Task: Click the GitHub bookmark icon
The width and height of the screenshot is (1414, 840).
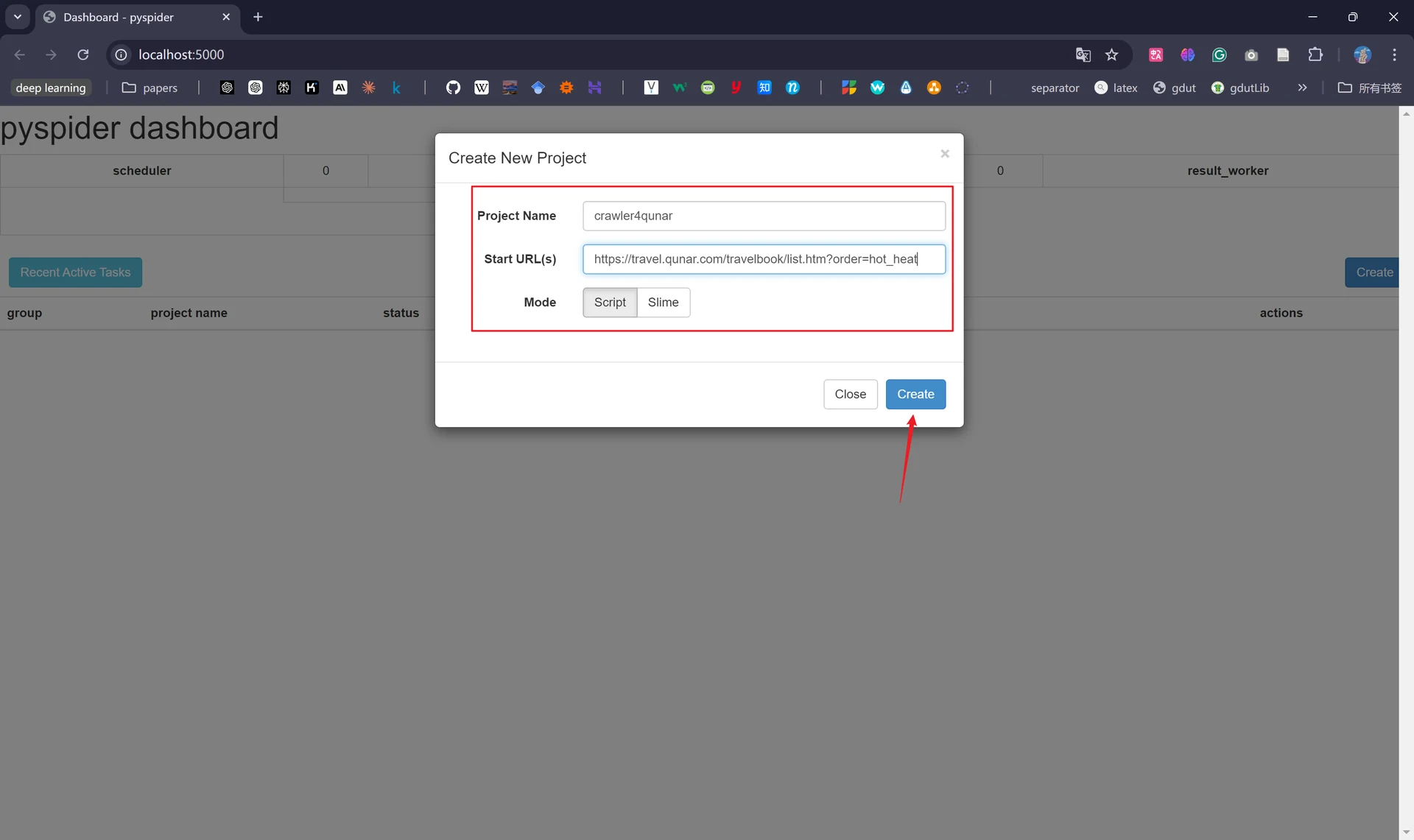Action: point(453,88)
